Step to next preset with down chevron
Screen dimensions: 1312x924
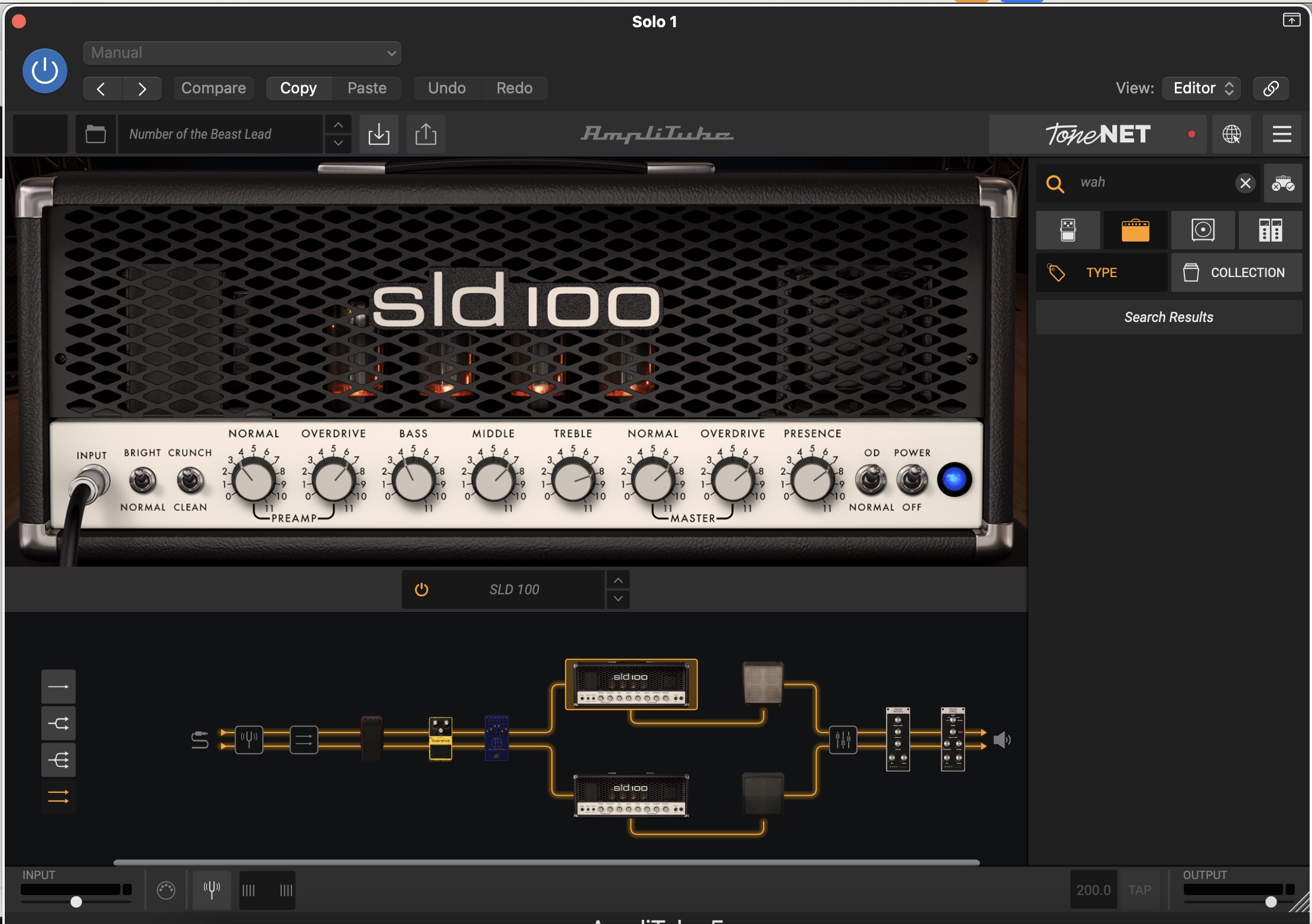point(338,143)
